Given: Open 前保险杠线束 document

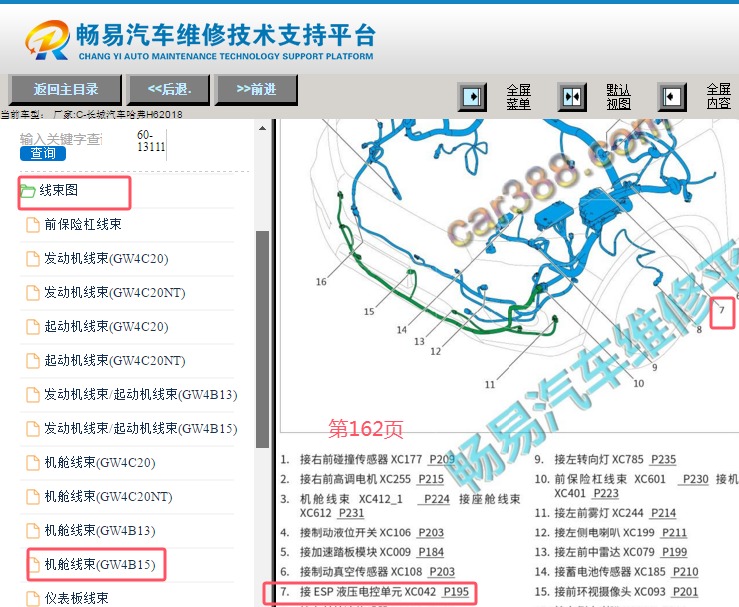Looking at the screenshot, I should [x=83, y=224].
